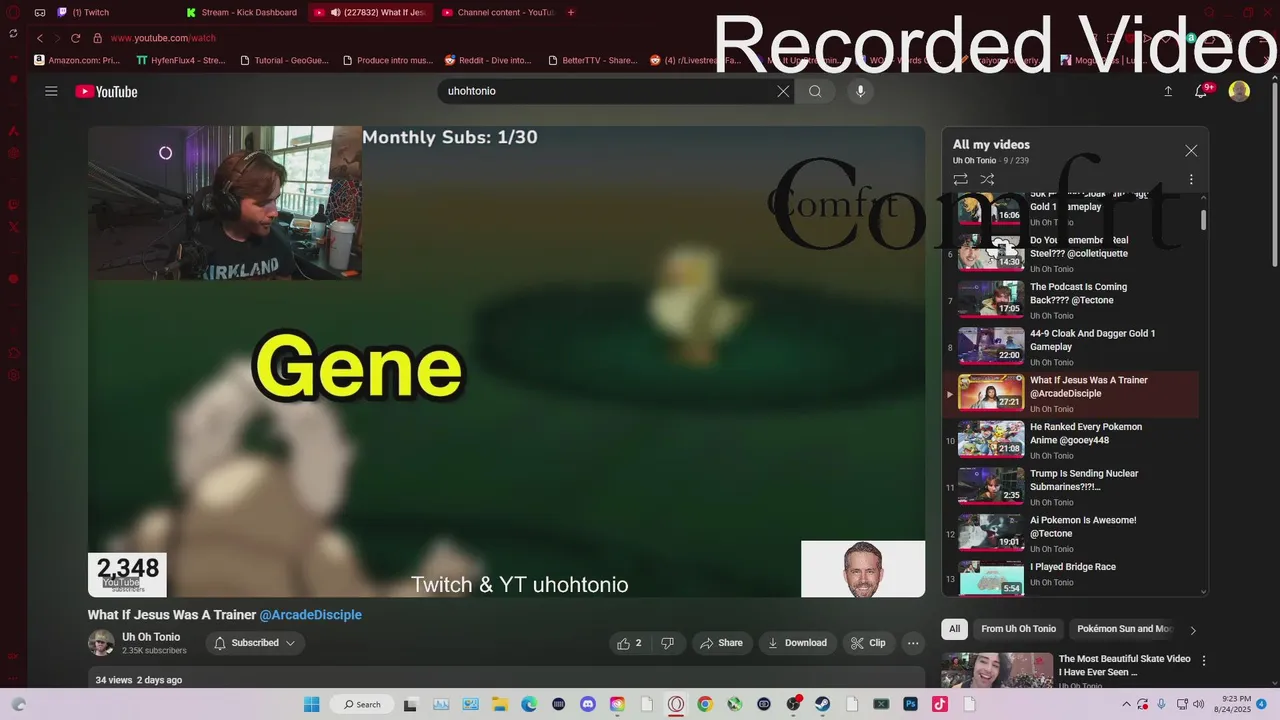Share this video
This screenshot has height=720, width=1280.
click(721, 643)
